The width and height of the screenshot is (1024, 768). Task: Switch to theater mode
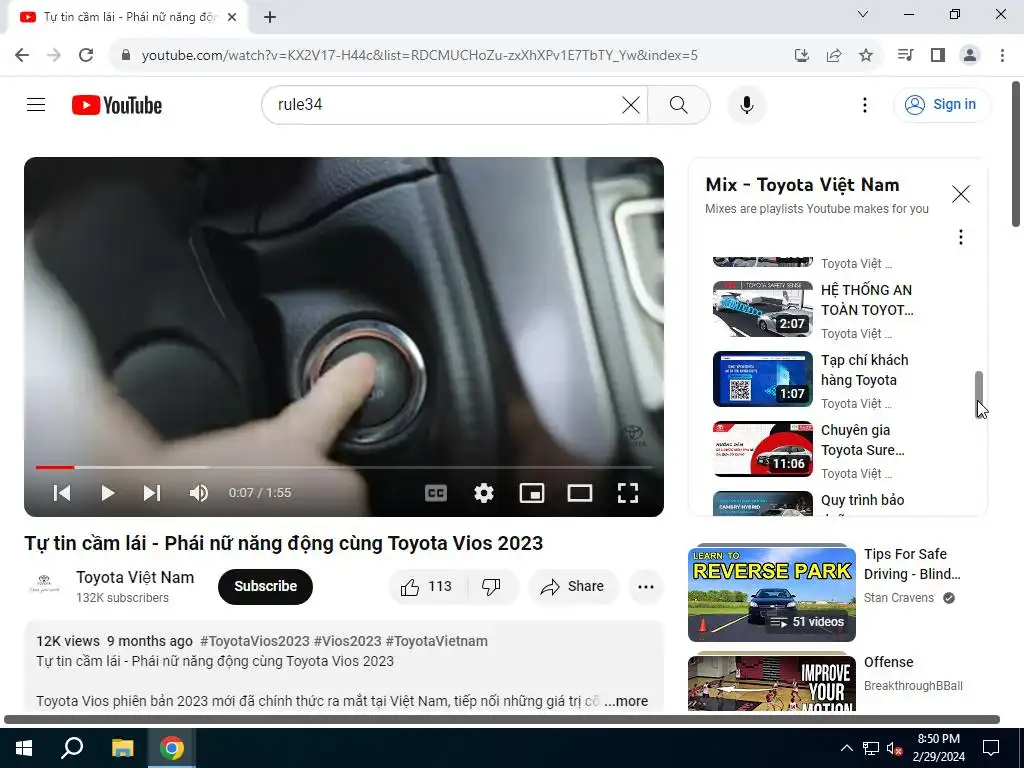coord(579,492)
